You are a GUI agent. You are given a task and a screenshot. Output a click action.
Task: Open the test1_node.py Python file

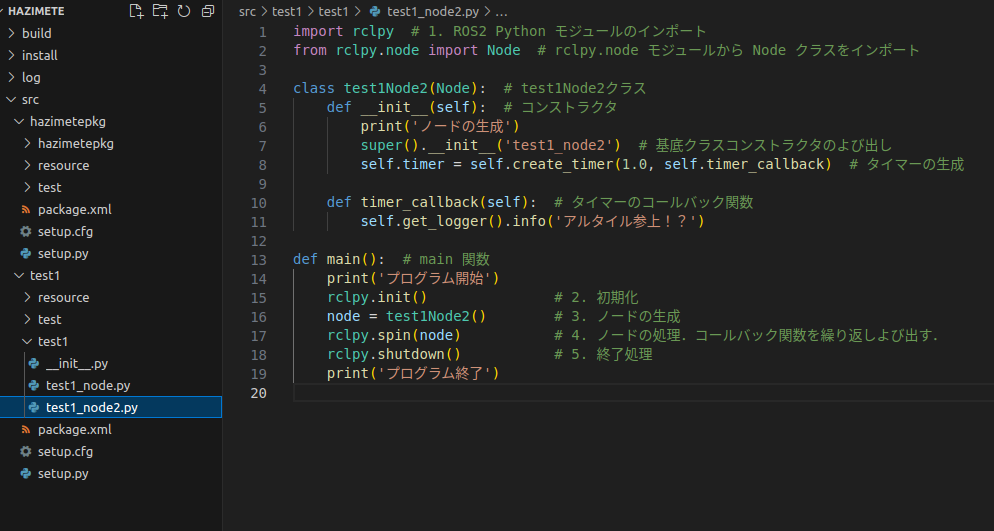(x=87, y=385)
